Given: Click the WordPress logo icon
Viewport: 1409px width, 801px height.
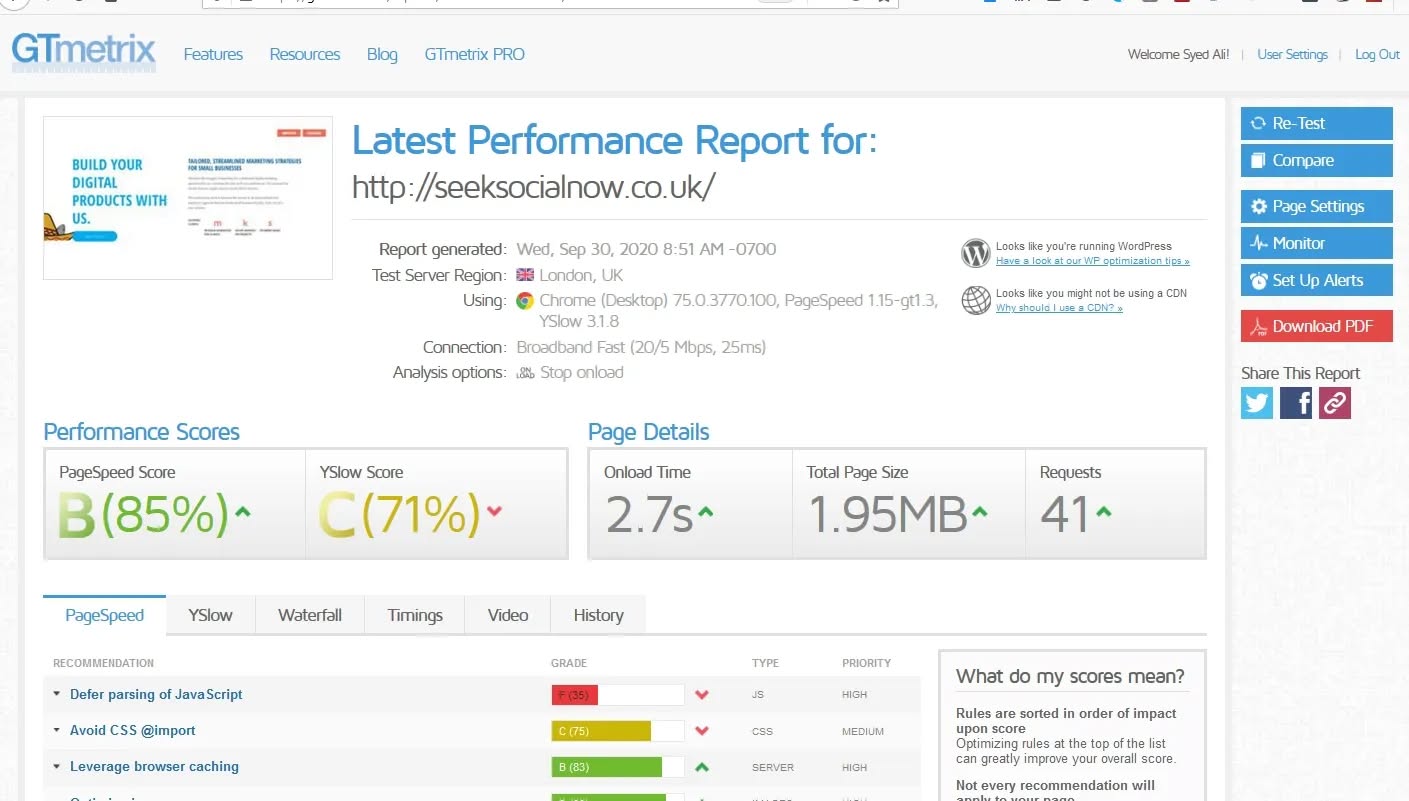Looking at the screenshot, I should (976, 253).
